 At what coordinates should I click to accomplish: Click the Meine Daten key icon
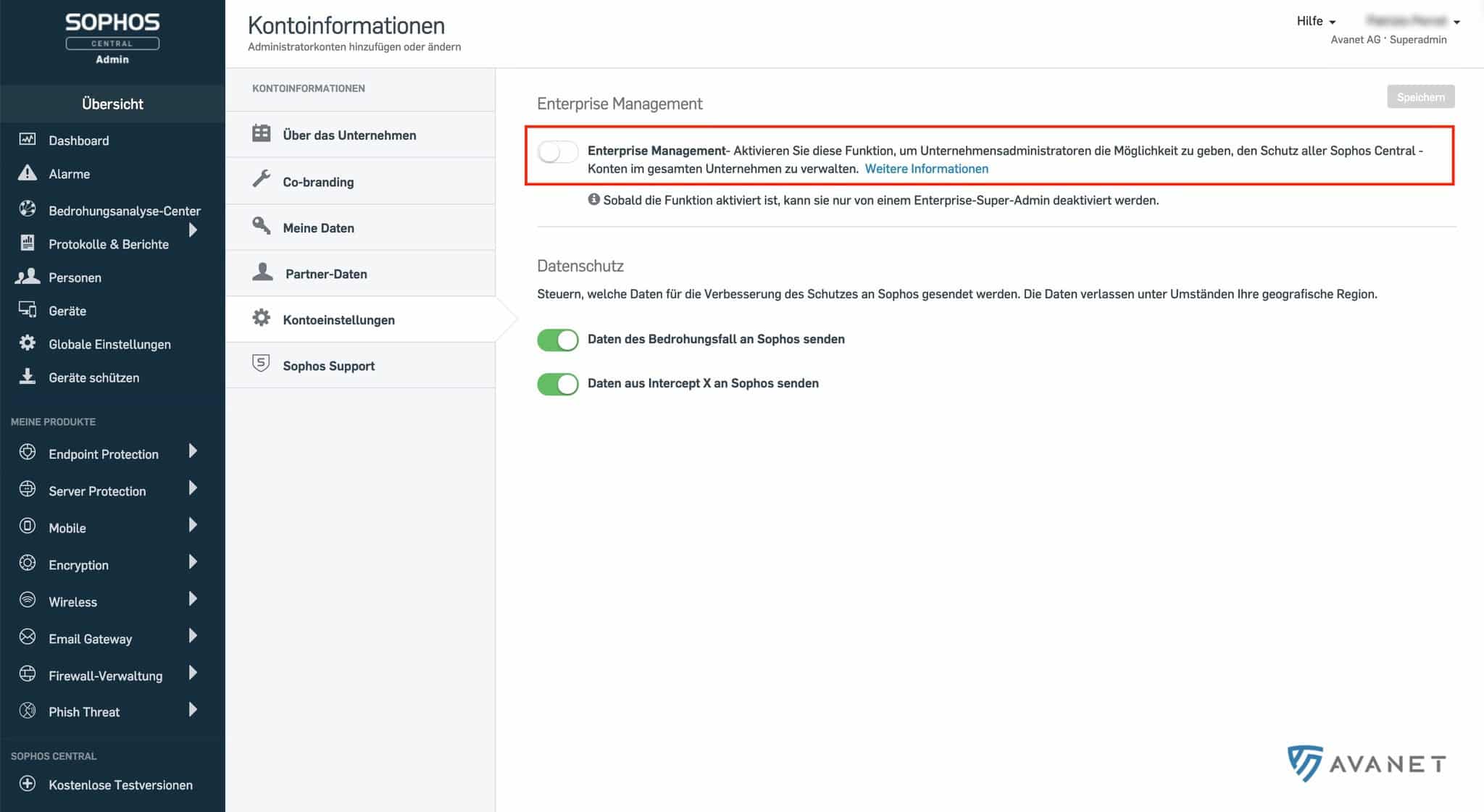coord(262,225)
